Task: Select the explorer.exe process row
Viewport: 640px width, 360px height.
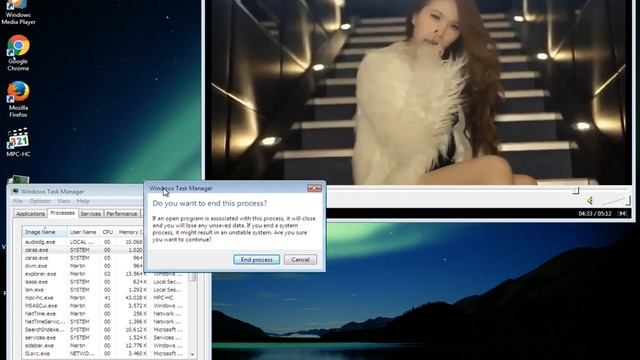Action: pos(106,274)
